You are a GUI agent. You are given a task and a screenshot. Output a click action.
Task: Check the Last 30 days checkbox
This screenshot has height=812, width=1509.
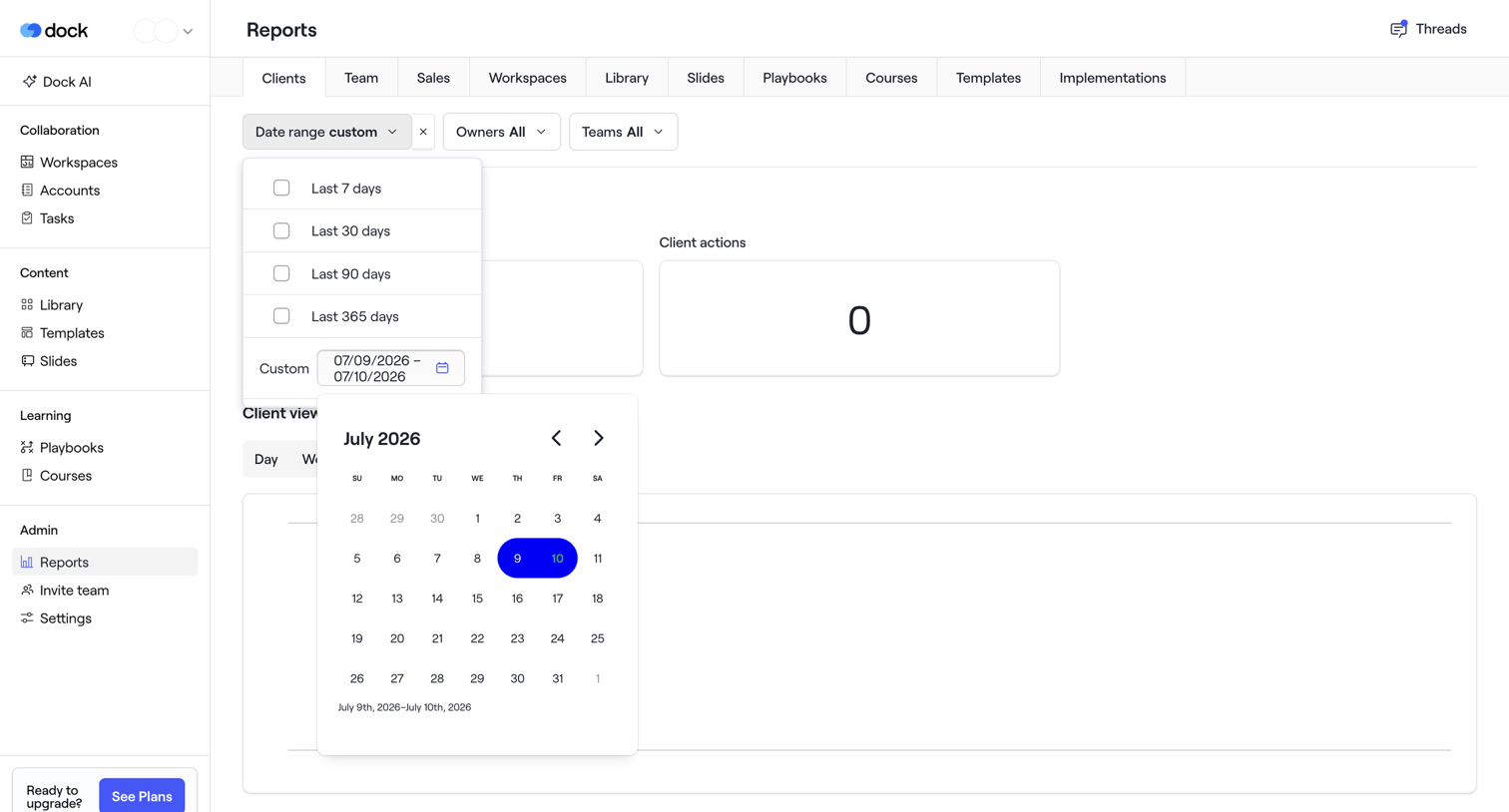click(281, 230)
